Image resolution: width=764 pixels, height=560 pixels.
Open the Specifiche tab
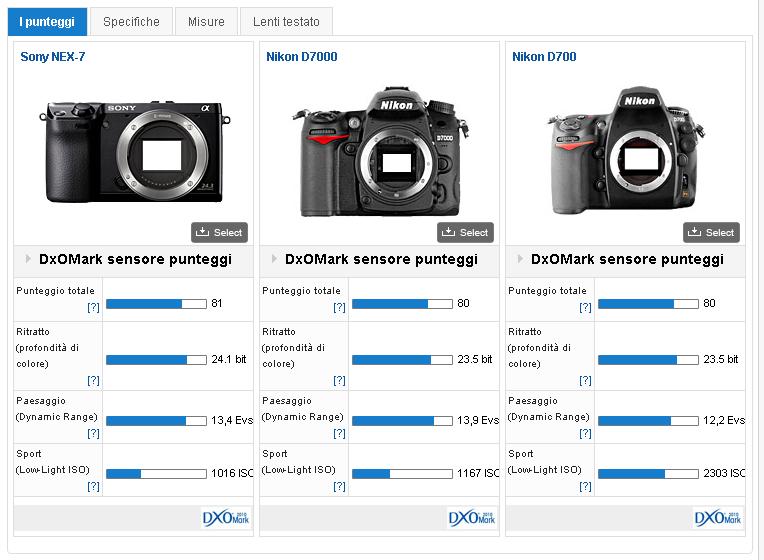pos(131,22)
